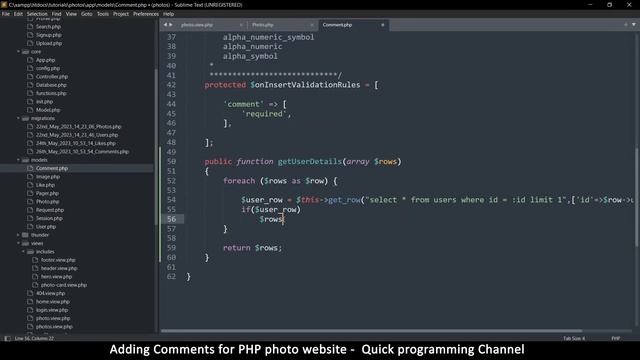The height and width of the screenshot is (360, 640).
Task: Open Upload.php in sidebar
Action: coord(49,43)
